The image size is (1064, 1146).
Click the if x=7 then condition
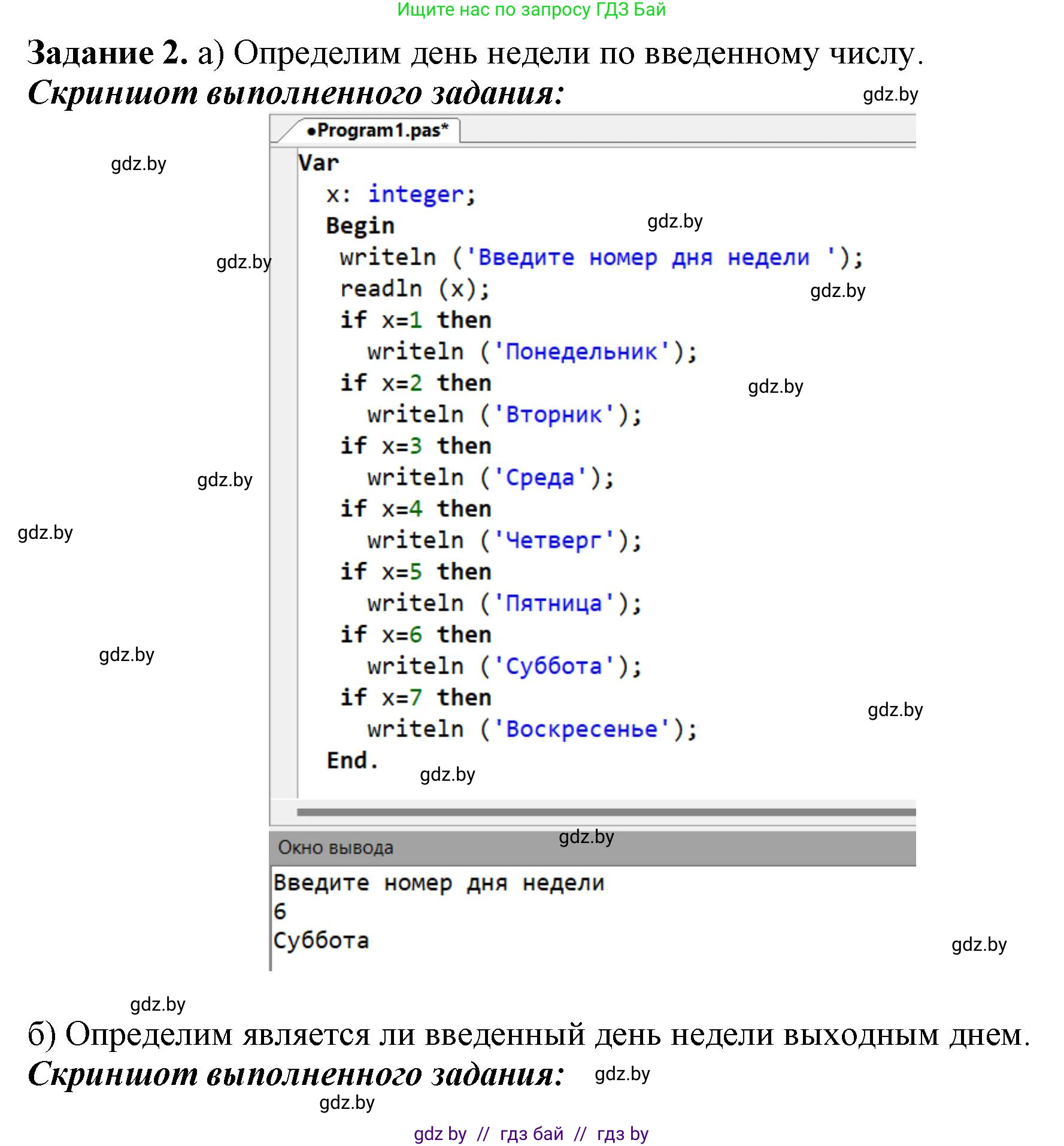(415, 696)
